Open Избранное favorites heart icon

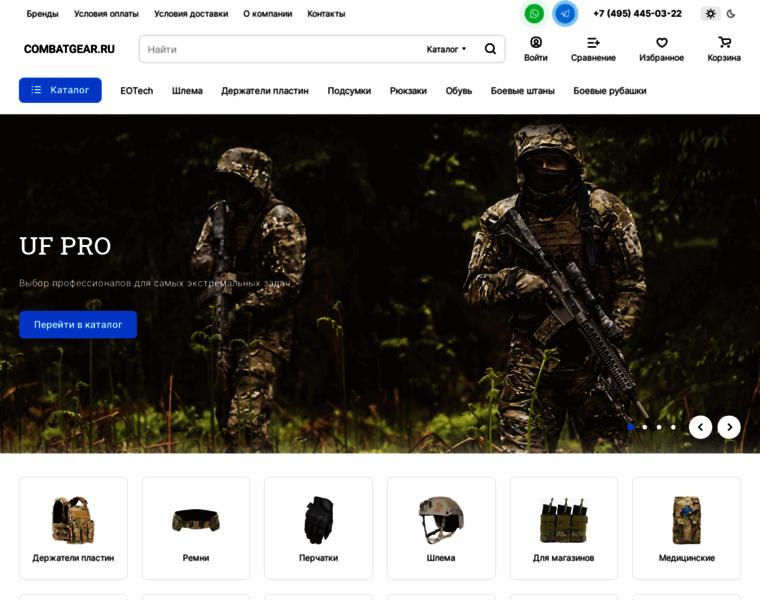pos(661,49)
